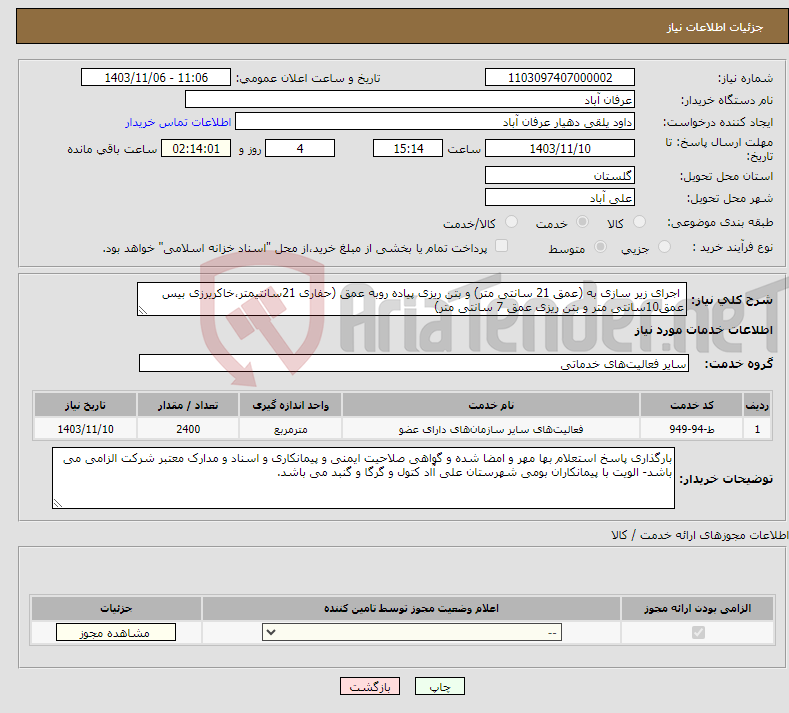The width and height of the screenshot is (789, 713).
Task: Click the گروه خدمت field سایر فعالیت‌های خدماتی
Action: [414, 363]
